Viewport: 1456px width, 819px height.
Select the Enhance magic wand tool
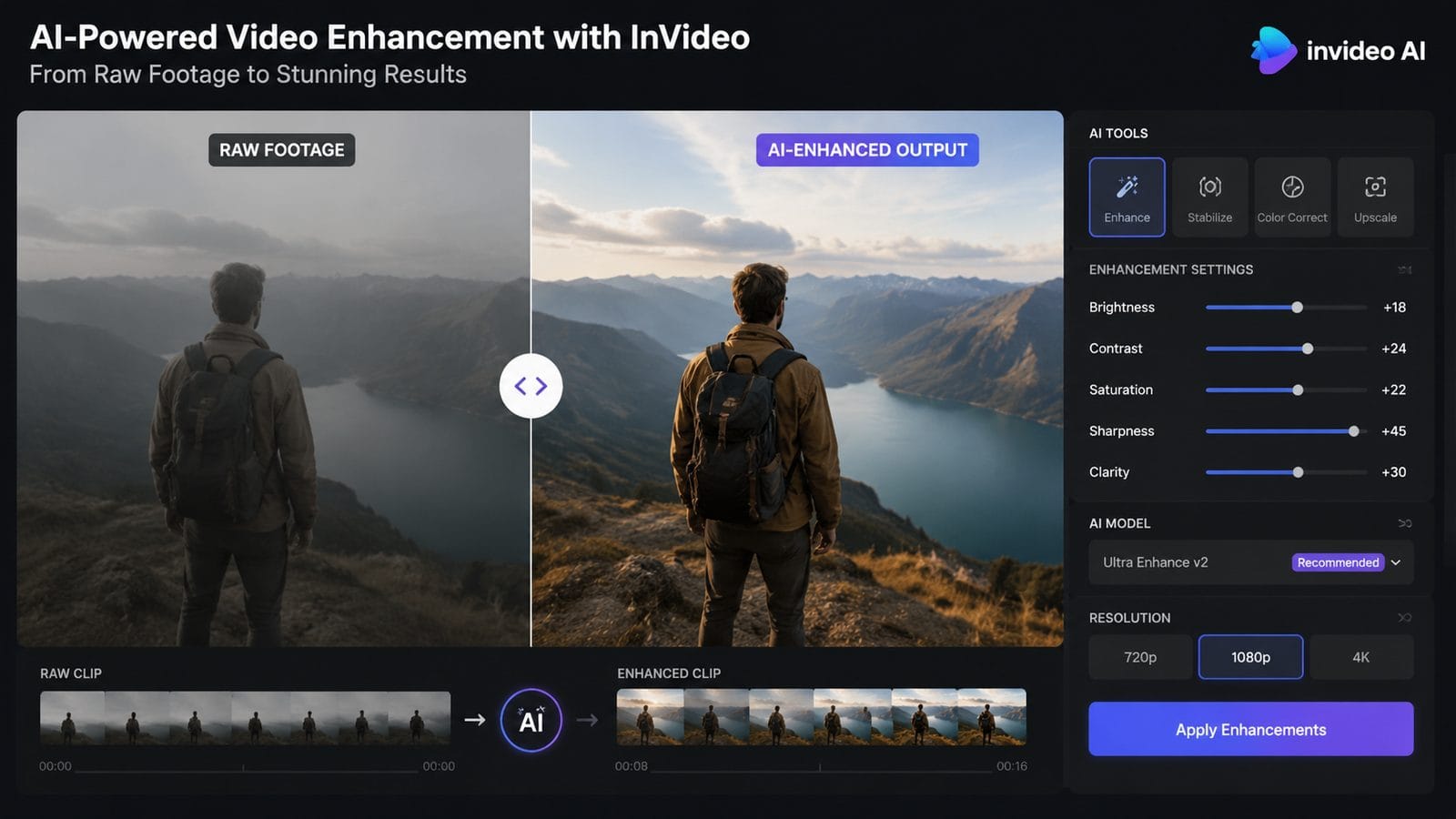coord(1127,197)
